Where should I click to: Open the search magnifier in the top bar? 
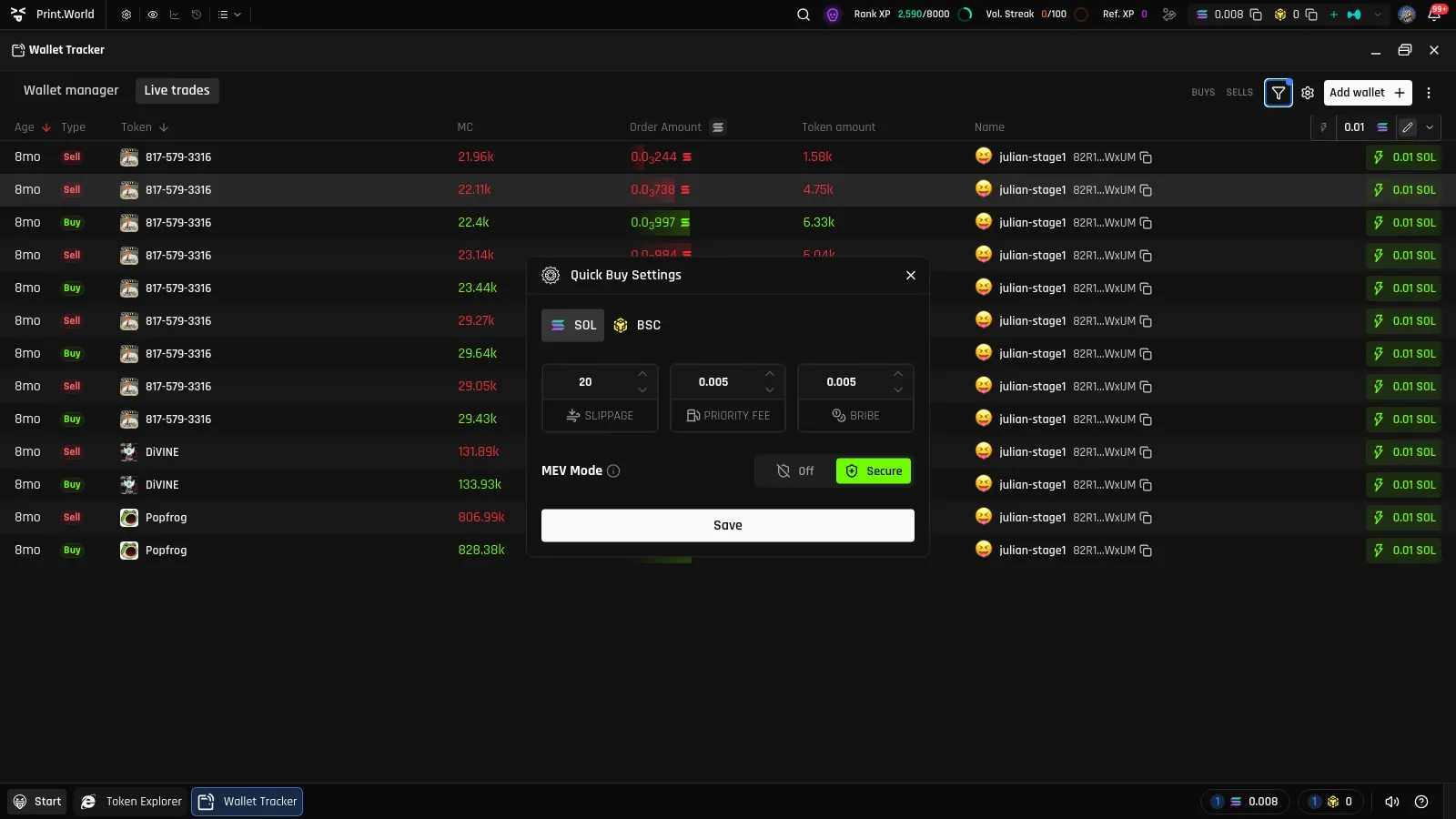[804, 15]
